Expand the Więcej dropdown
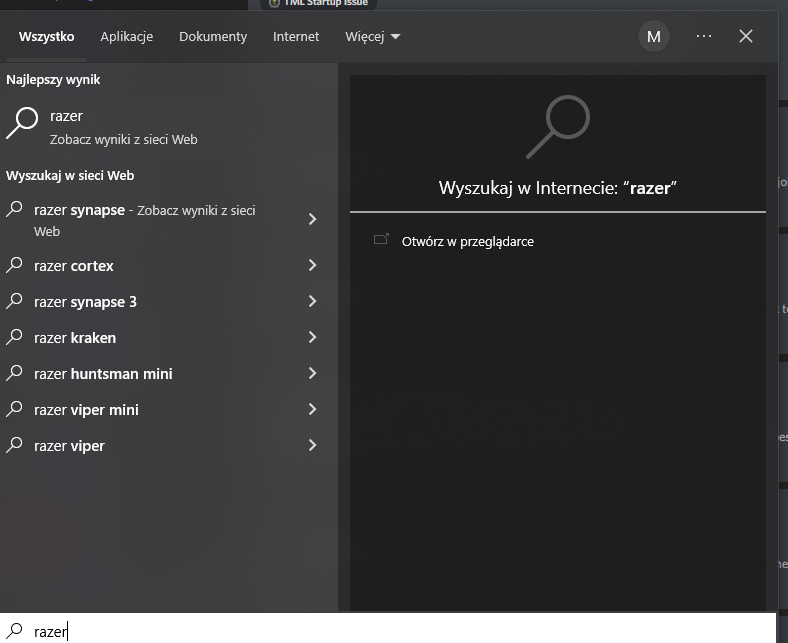 click(x=372, y=37)
